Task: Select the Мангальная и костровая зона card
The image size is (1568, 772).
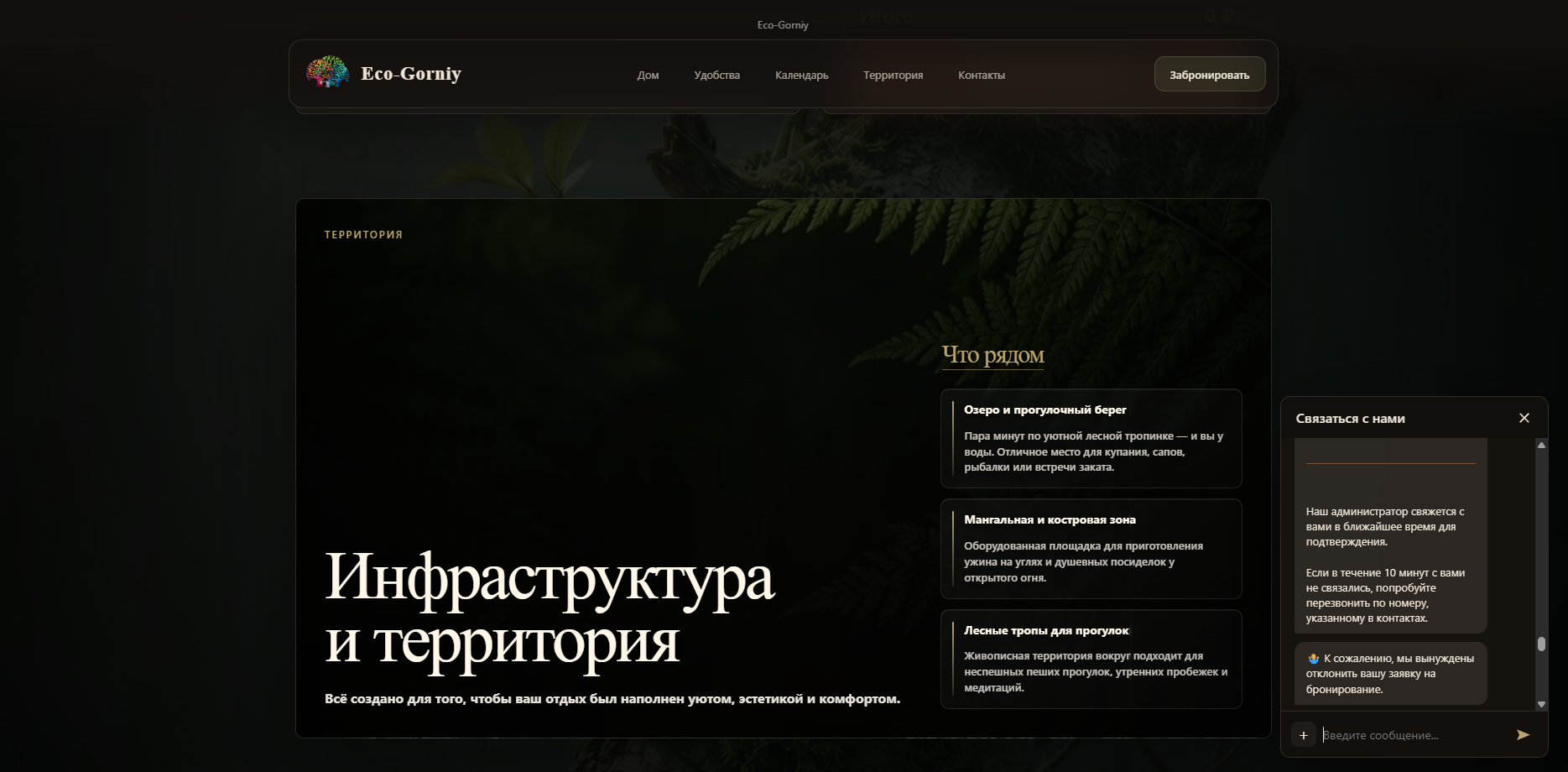Action: click(1091, 549)
